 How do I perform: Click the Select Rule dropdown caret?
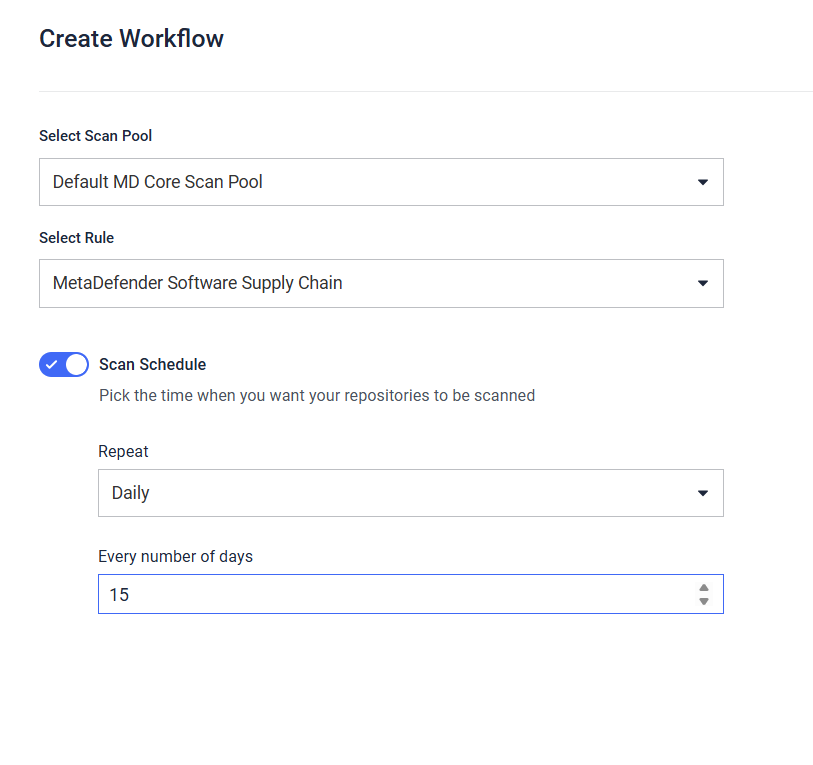[x=703, y=283]
